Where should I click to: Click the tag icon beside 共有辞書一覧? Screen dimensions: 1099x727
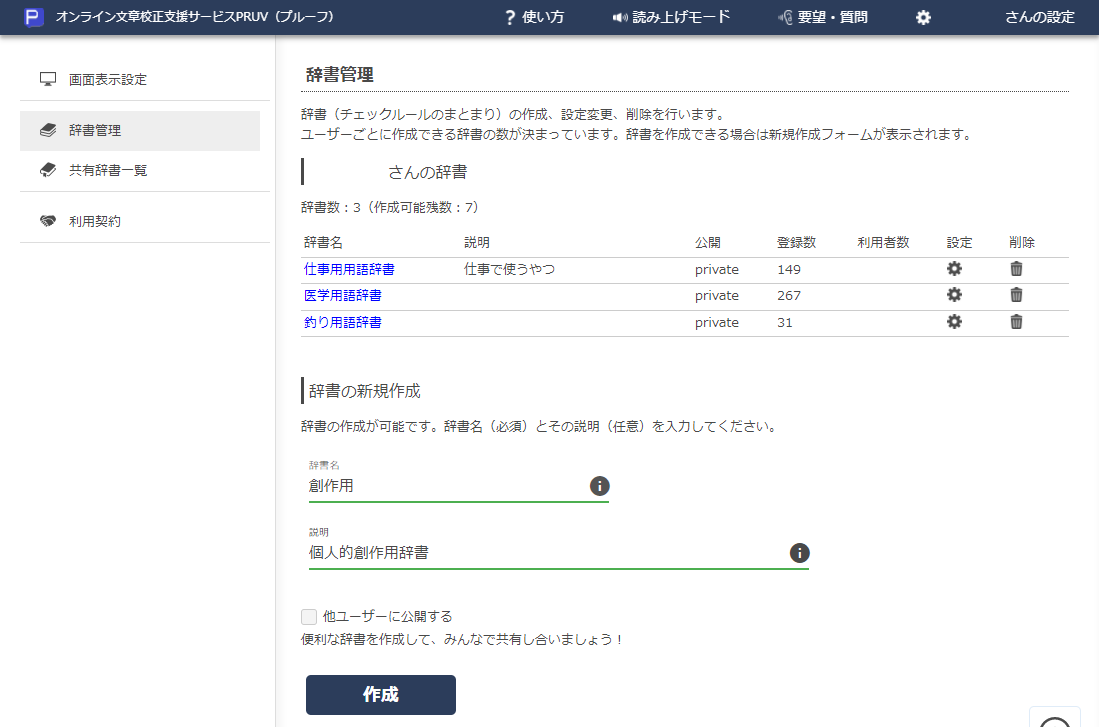coord(48,168)
